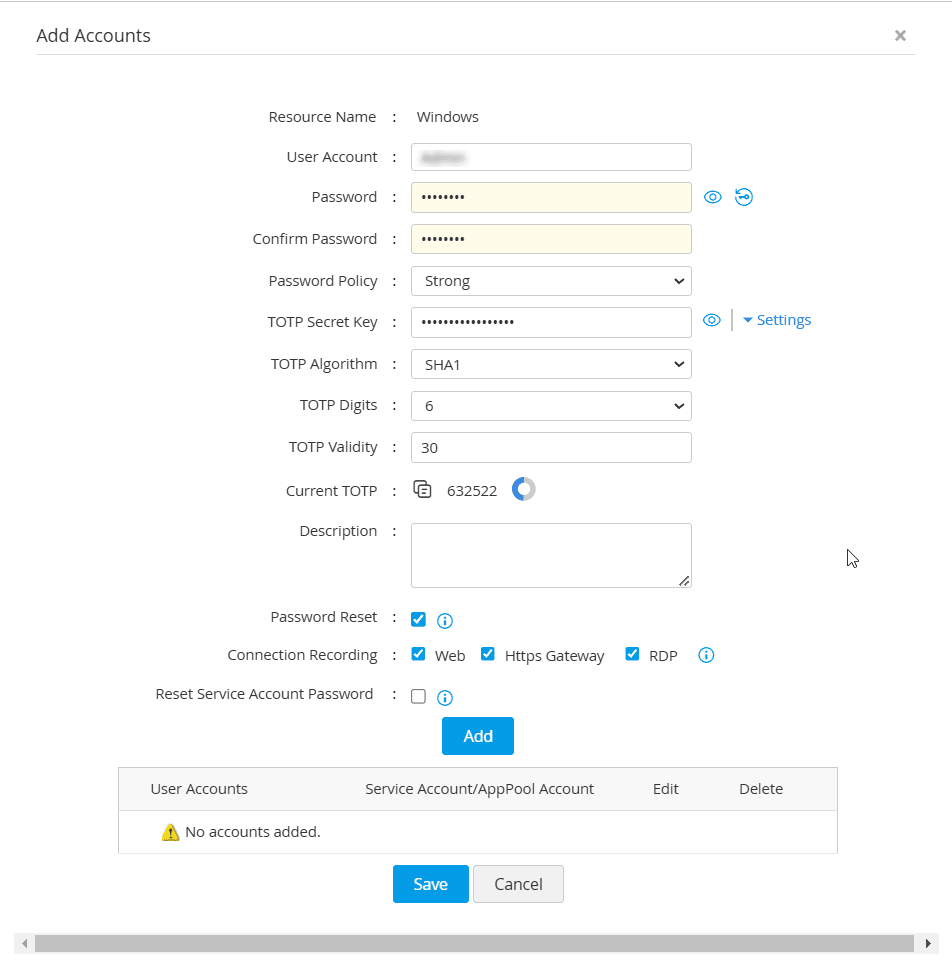Enable Reset Service Account Password checkbox
952x966 pixels.
419,697
